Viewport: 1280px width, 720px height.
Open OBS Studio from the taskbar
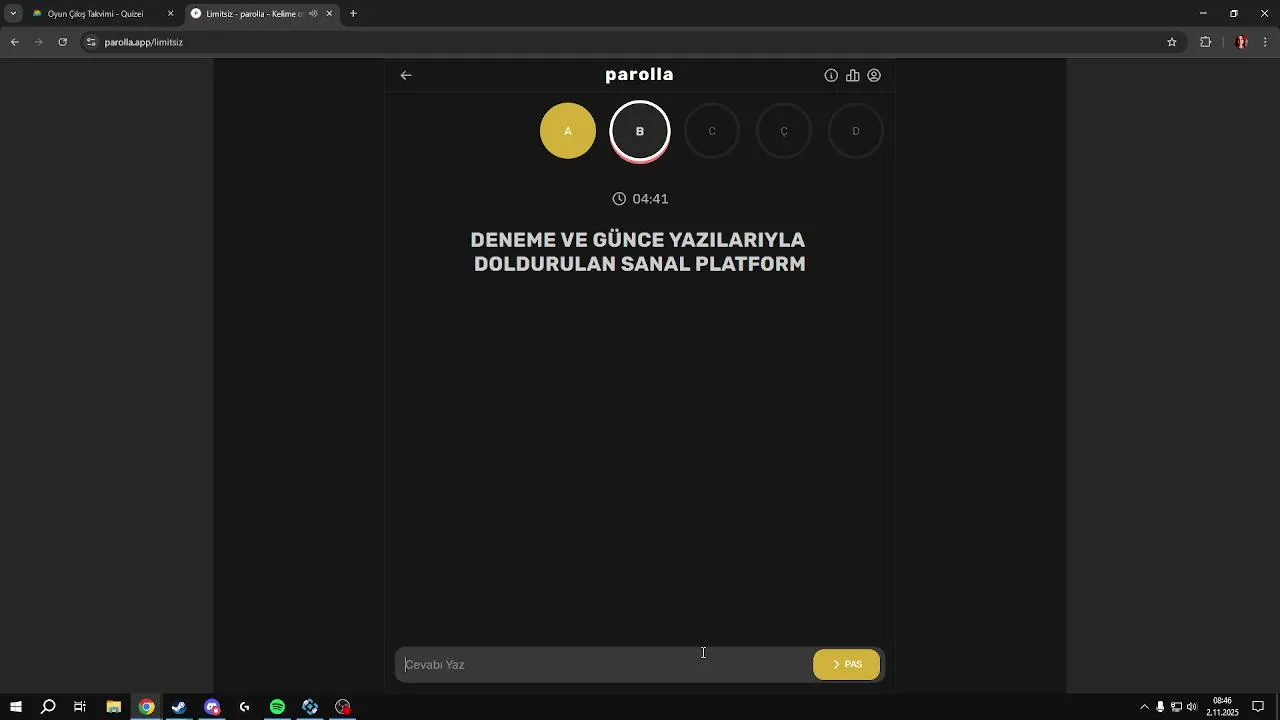[x=343, y=707]
